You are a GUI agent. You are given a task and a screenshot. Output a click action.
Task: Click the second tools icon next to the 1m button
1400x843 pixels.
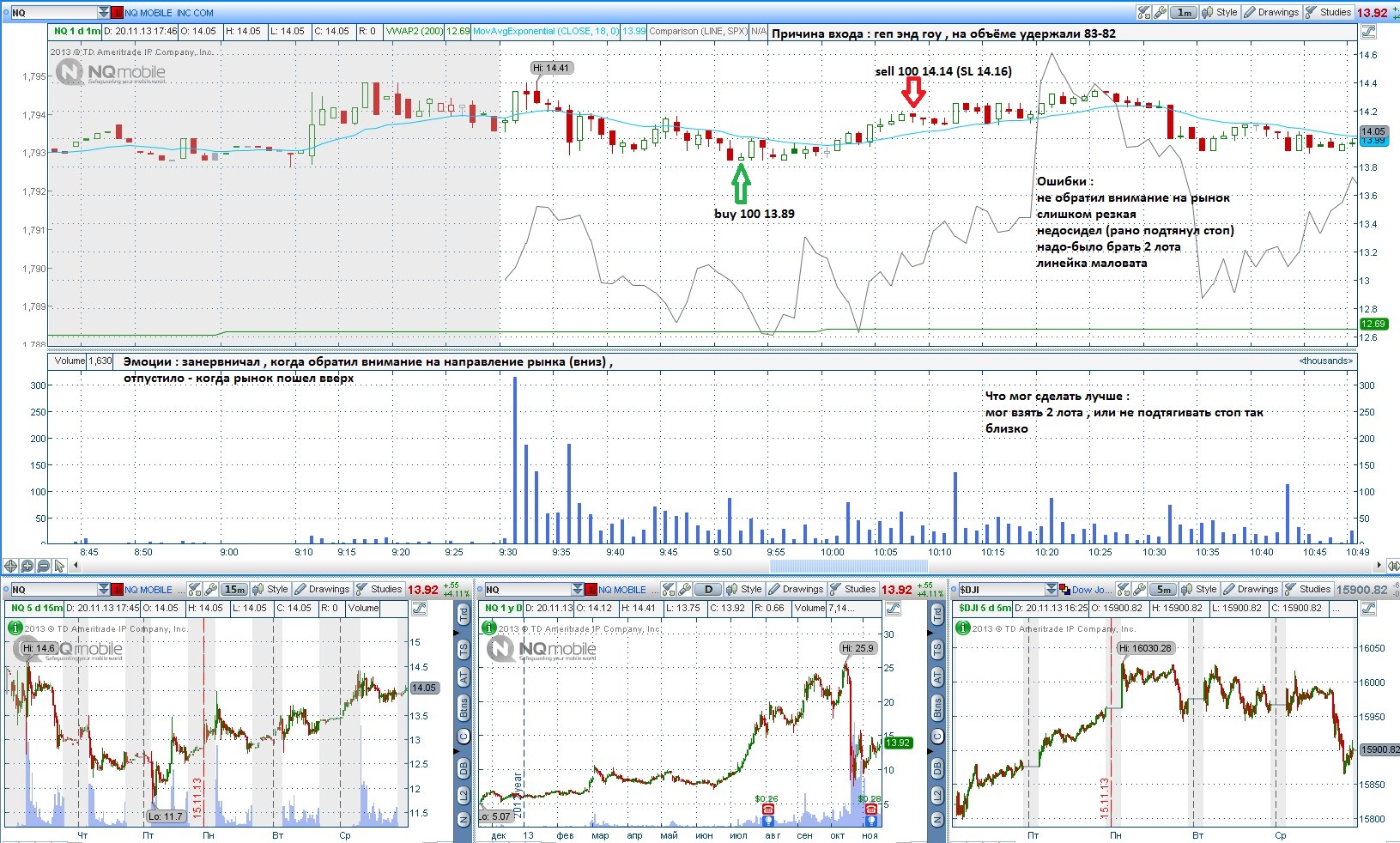[1160, 12]
